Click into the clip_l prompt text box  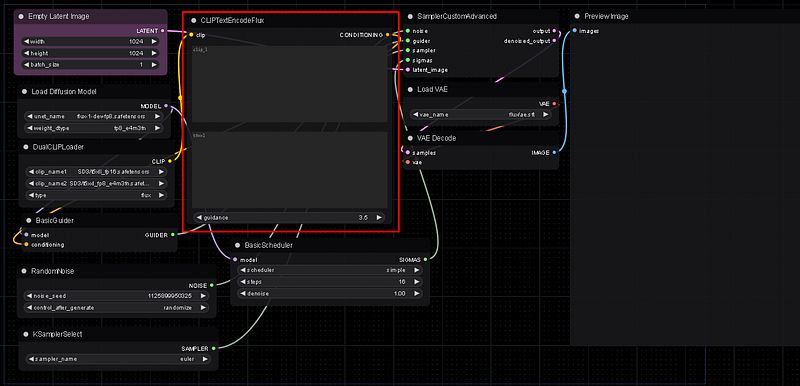pos(290,84)
